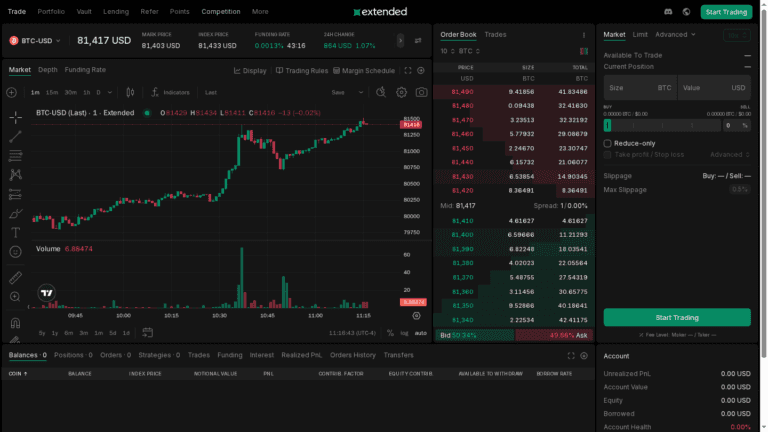Select the 15m chart interval
This screenshot has height=432, width=768.
point(52,93)
